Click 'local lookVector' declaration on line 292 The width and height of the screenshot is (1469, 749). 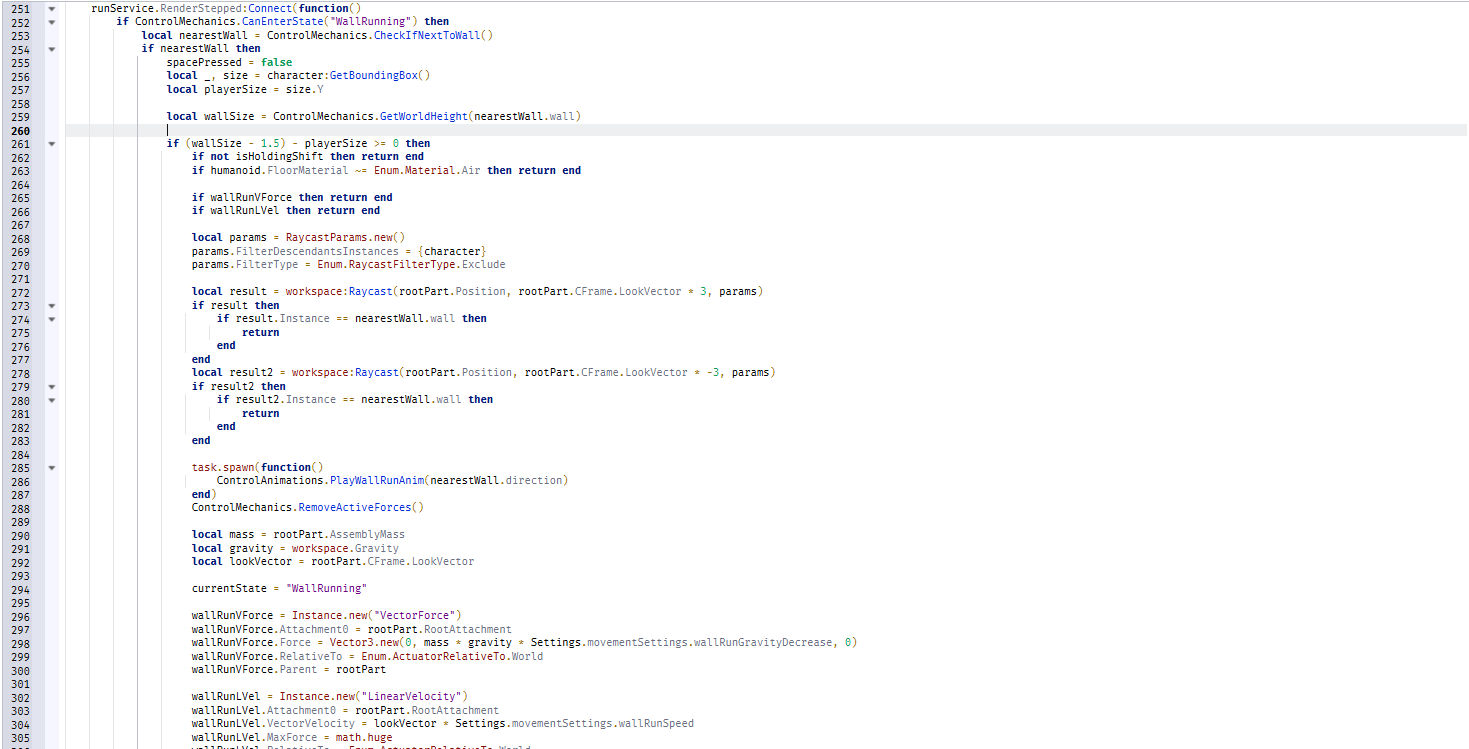[x=242, y=562]
